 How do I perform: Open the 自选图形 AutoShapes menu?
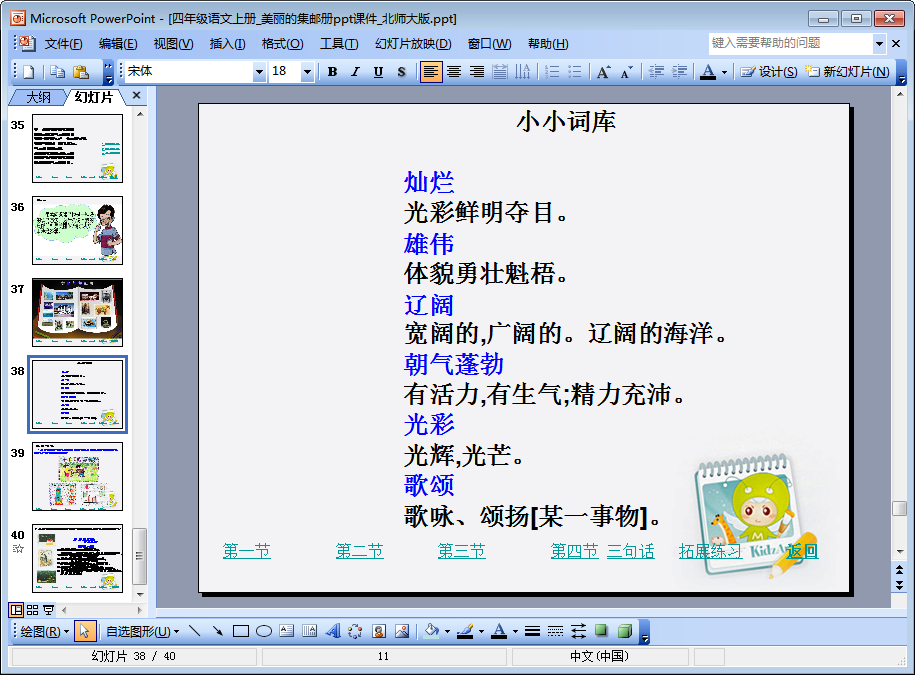click(x=142, y=631)
